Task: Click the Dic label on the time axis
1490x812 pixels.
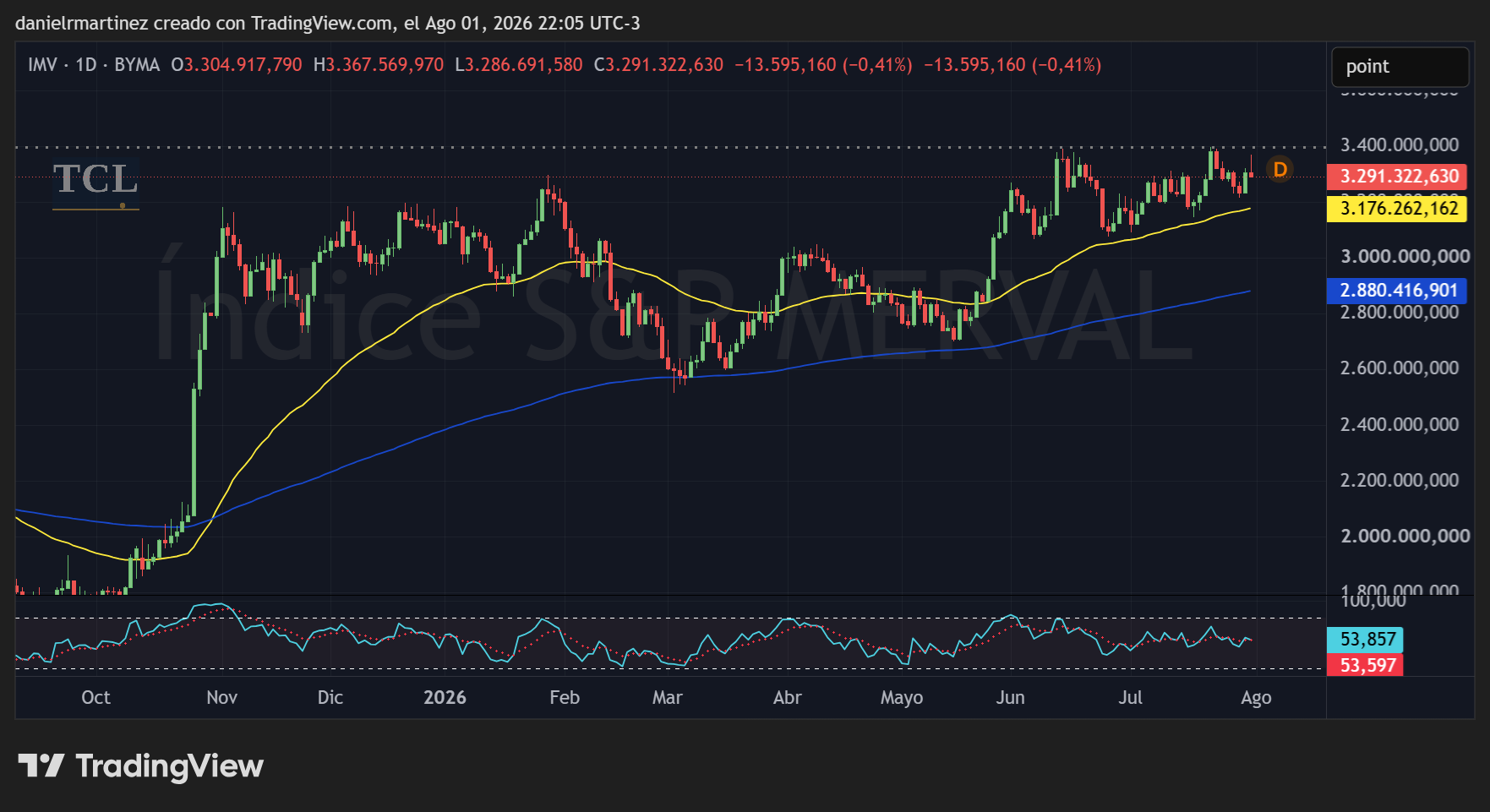Action: point(330,698)
